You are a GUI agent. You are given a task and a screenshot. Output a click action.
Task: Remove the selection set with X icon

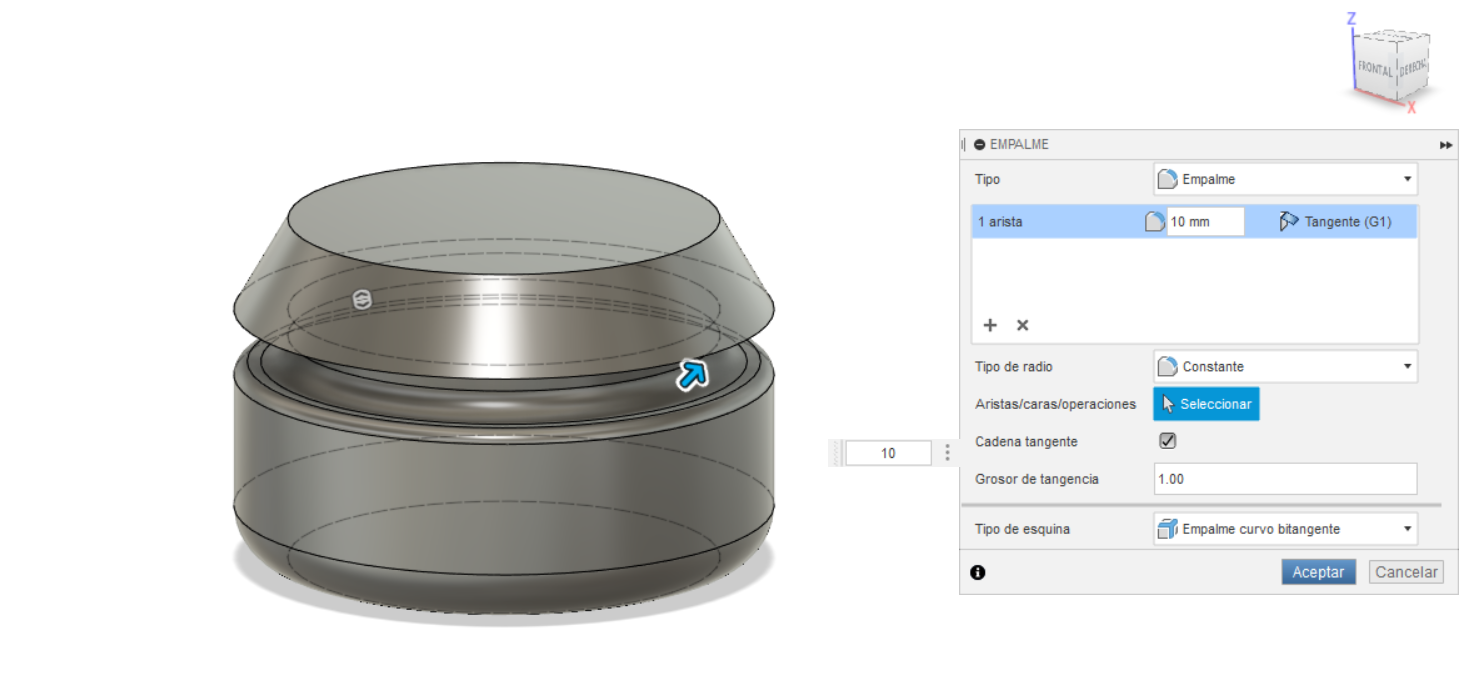click(1022, 325)
